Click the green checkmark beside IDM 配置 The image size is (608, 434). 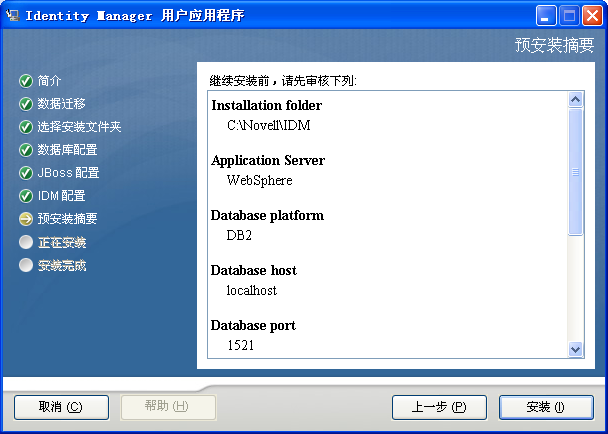26,196
